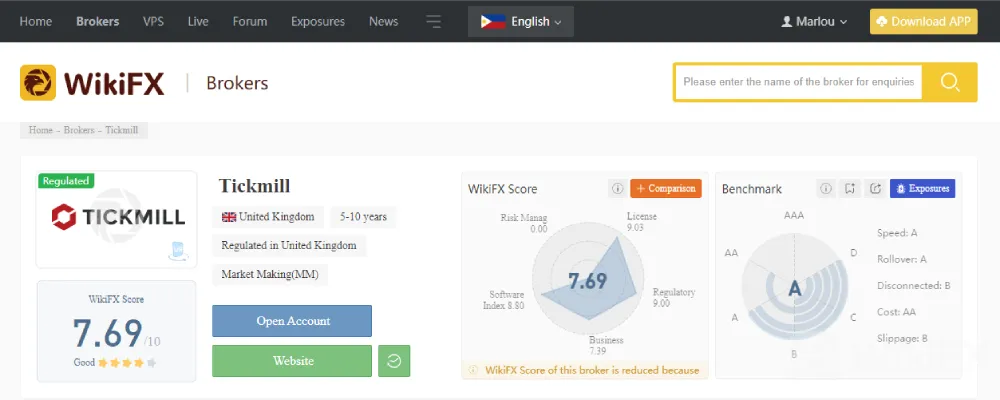1000x400 pixels.
Task: Click the search magnifier button
Action: [950, 82]
